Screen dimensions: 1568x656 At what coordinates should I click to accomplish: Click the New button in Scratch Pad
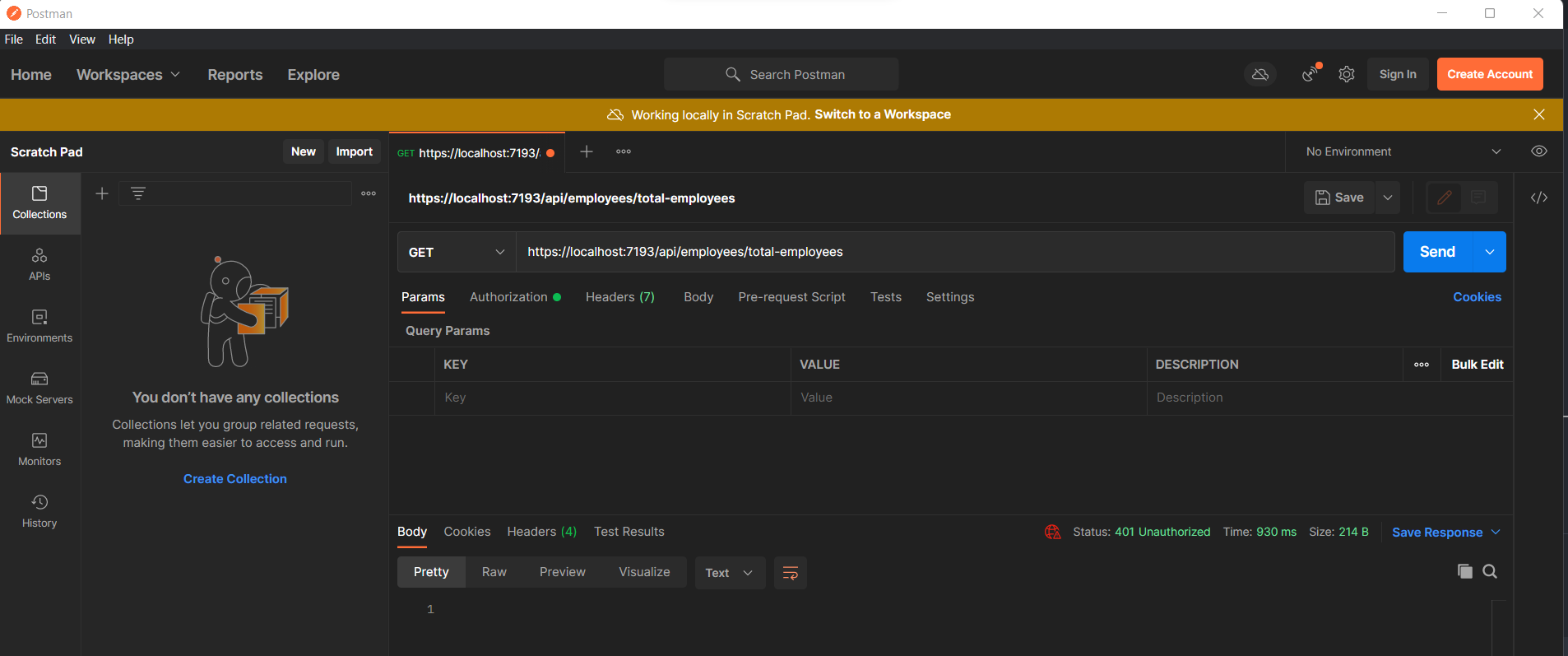(304, 151)
